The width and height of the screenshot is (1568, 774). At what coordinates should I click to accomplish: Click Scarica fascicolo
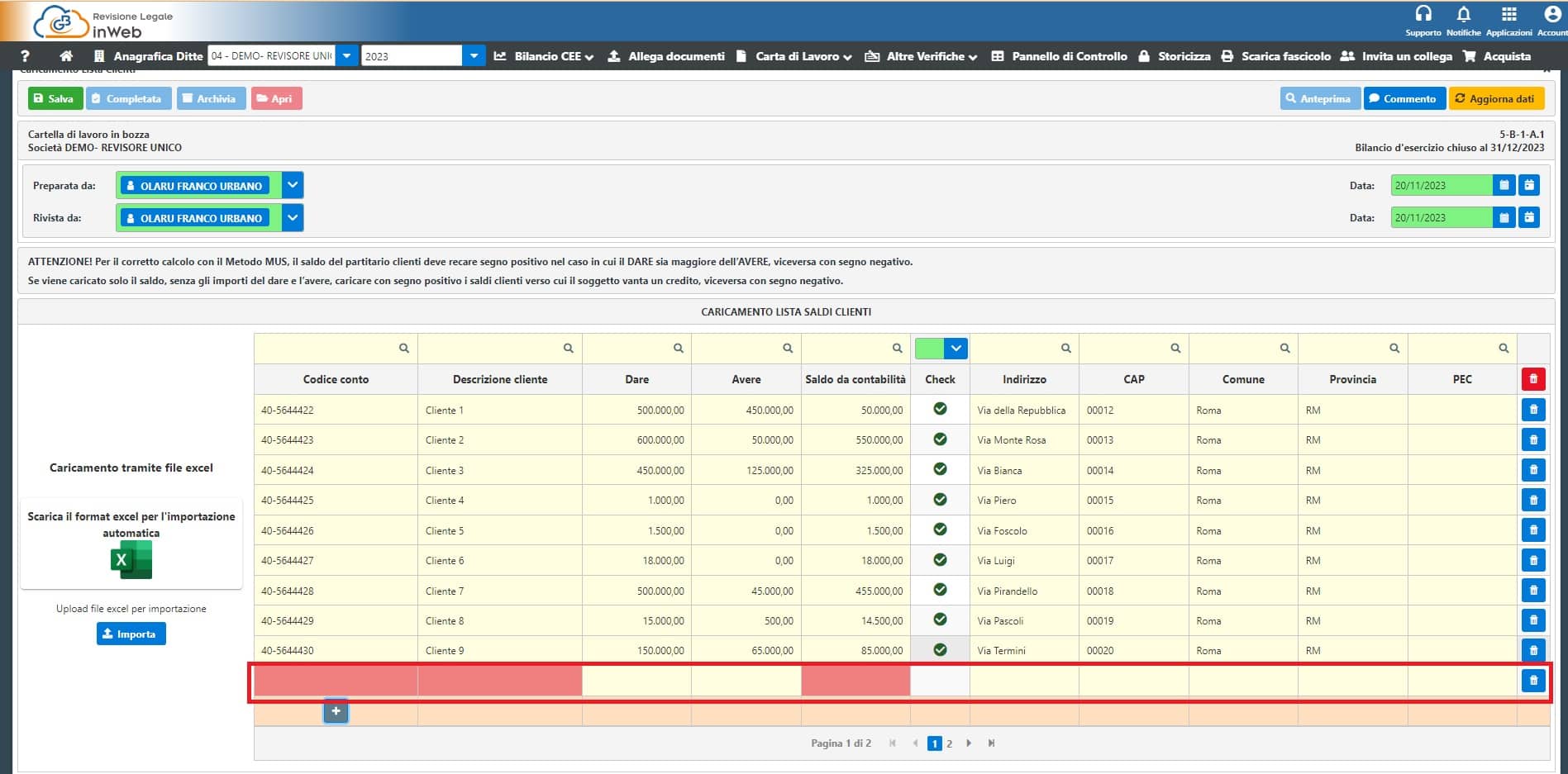(1276, 56)
